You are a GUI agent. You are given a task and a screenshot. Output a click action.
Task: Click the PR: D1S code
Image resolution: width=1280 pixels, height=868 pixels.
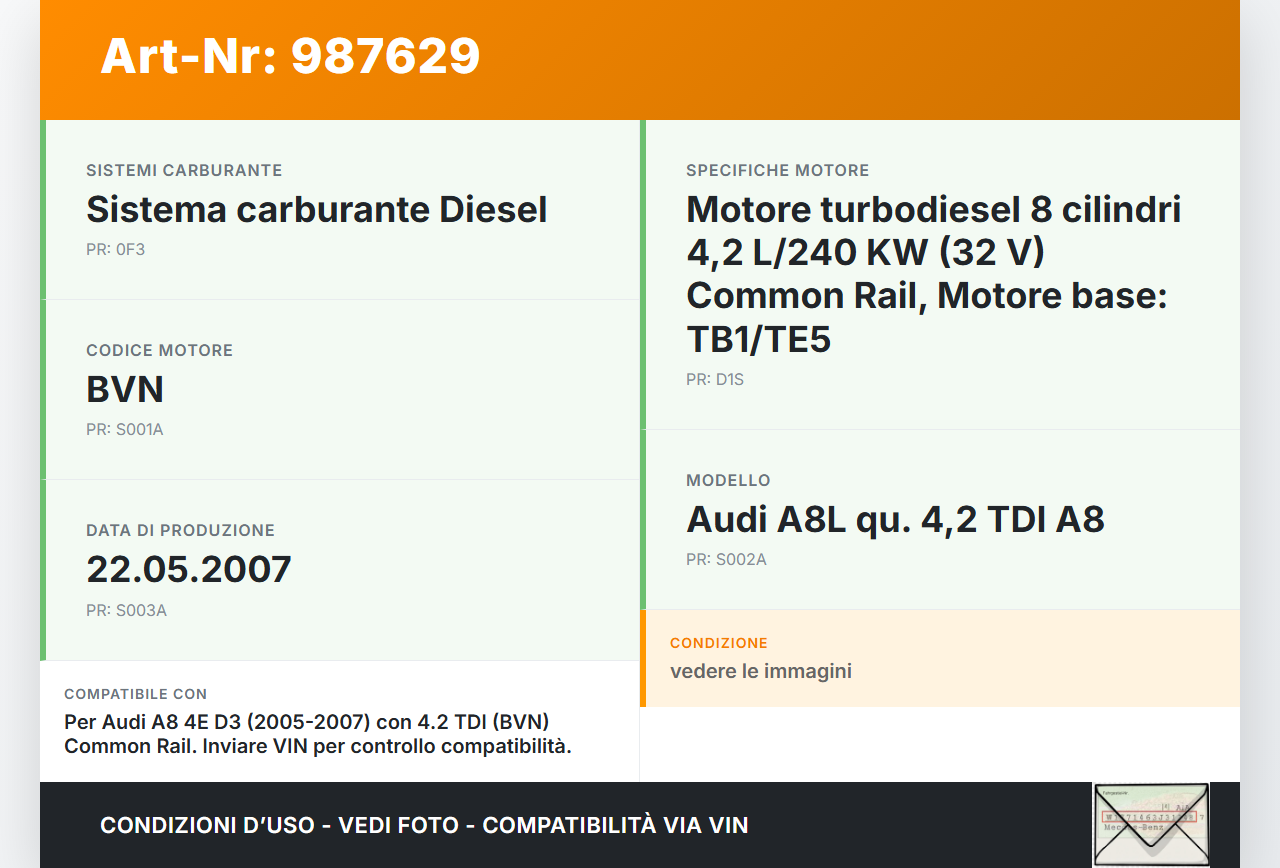pos(714,380)
